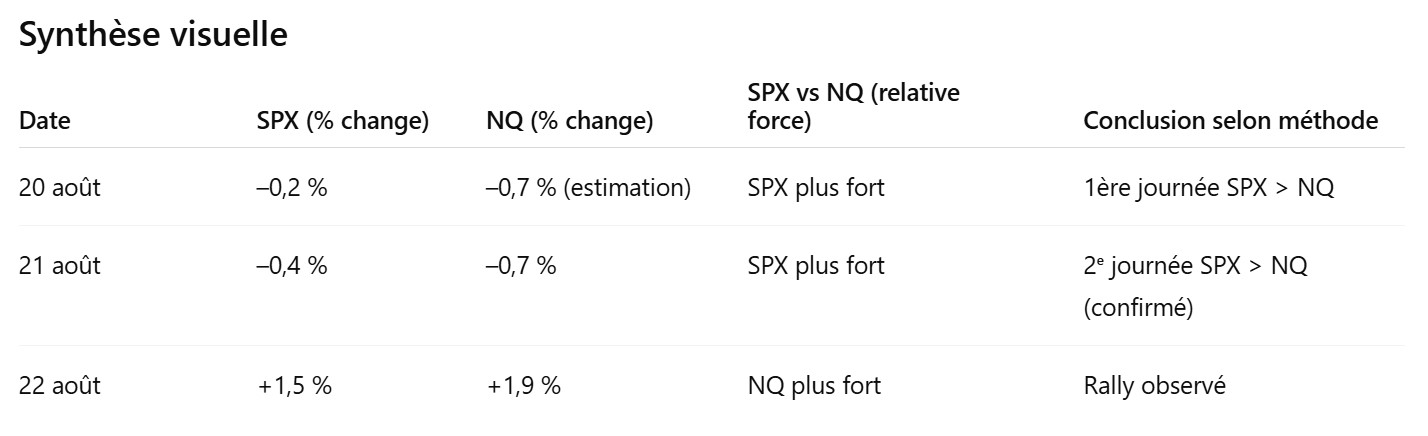
Task: Click the '–0,7 % (estimation)' NQ cell
Action: click(x=589, y=187)
